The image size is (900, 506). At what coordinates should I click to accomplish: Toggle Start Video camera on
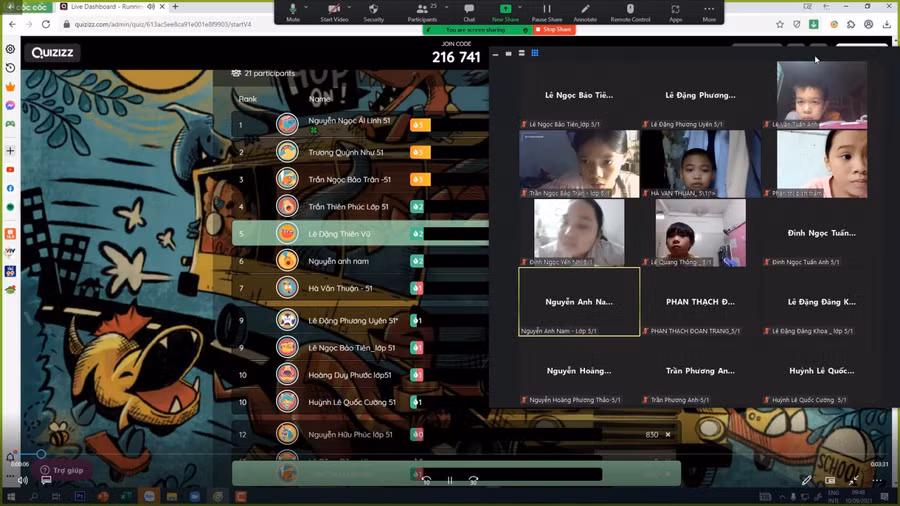[x=333, y=9]
